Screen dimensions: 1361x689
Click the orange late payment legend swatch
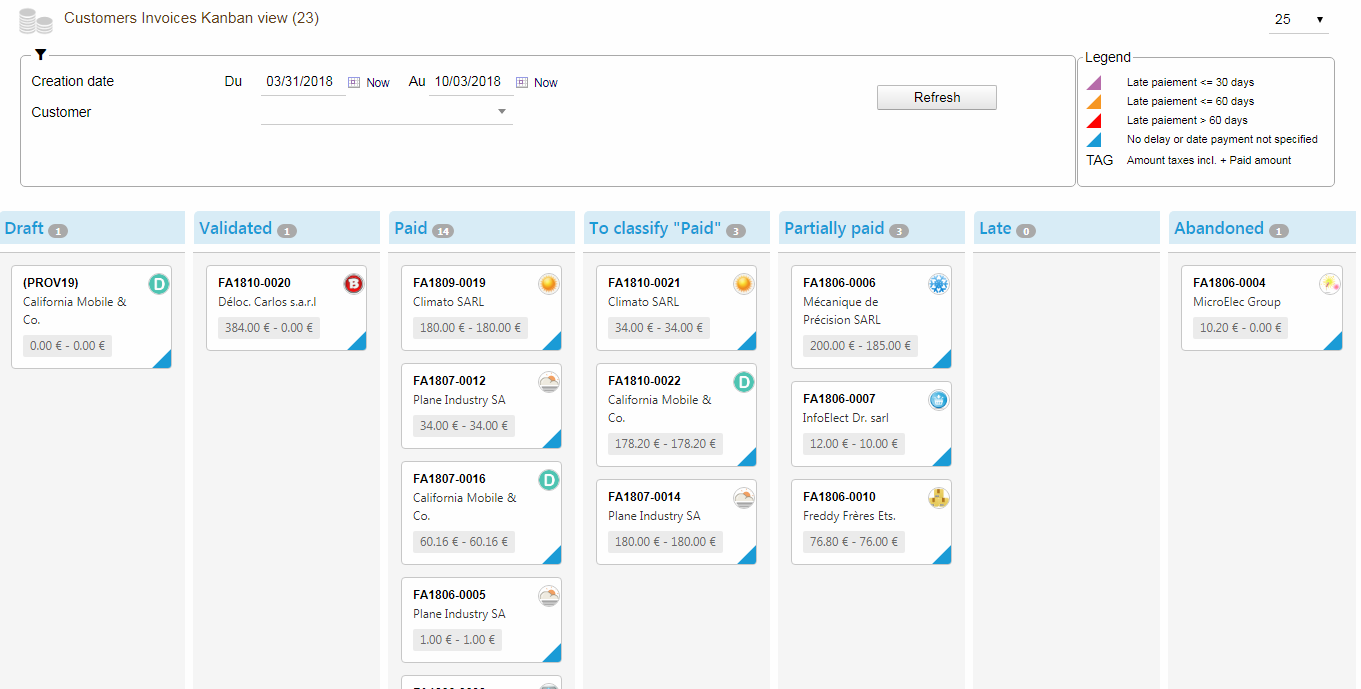click(x=1094, y=101)
